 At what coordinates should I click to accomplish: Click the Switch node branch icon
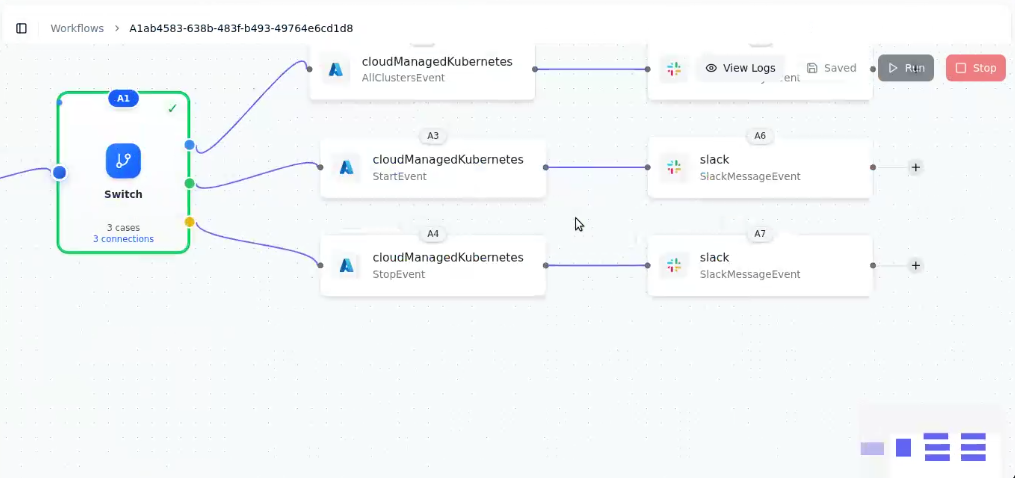(x=123, y=161)
